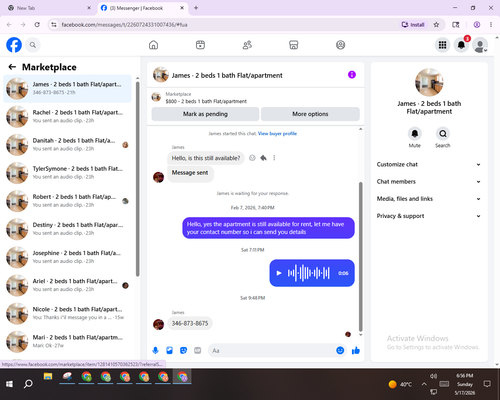Open Josephine conversation in list
Screen dimensions: 500x400
tap(67, 257)
